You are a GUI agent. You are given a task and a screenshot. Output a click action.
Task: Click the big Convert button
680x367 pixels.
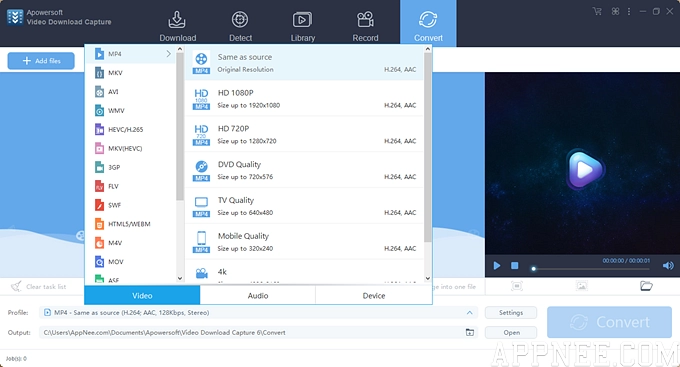pos(609,322)
